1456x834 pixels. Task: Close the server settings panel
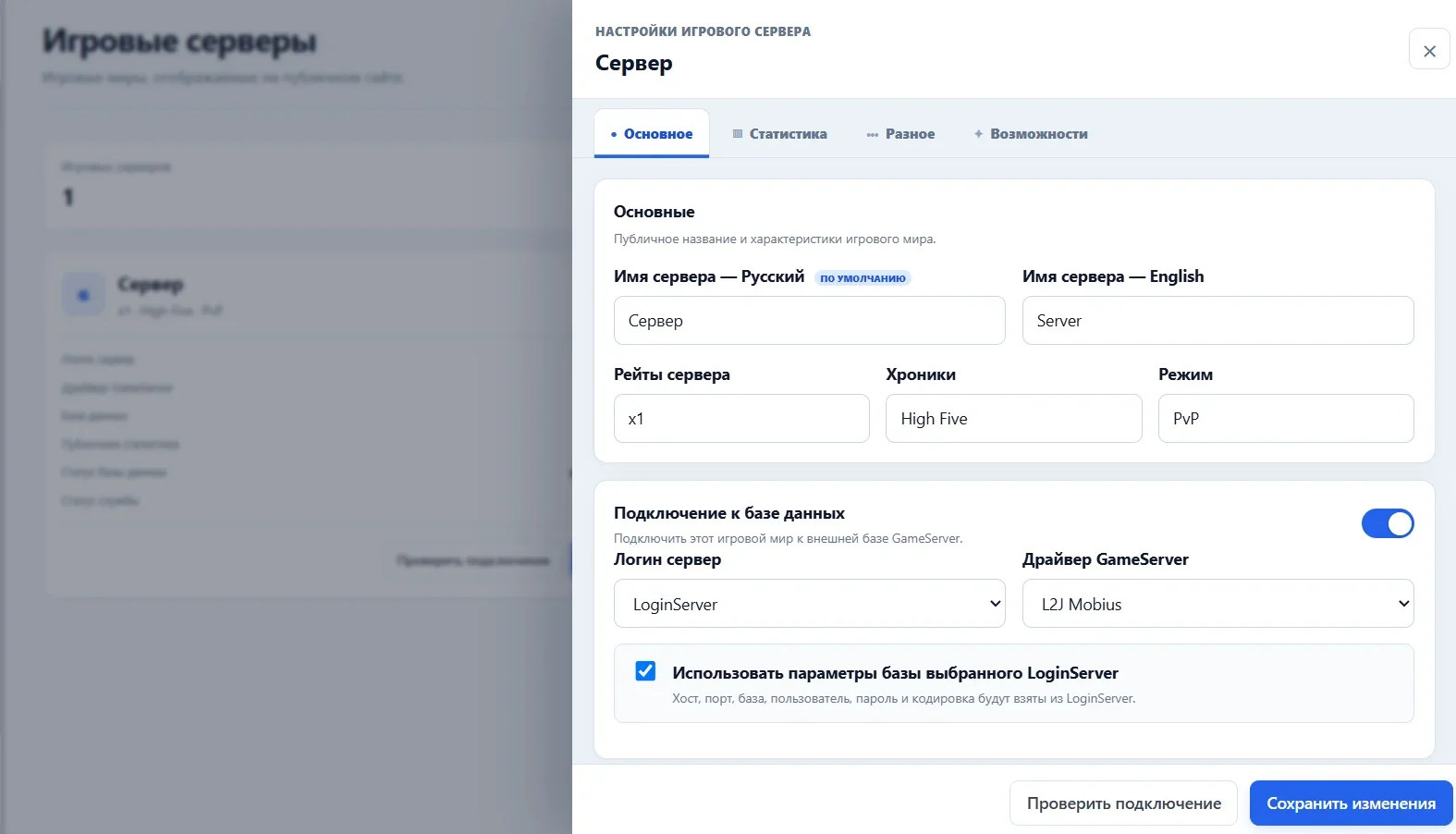1429,50
